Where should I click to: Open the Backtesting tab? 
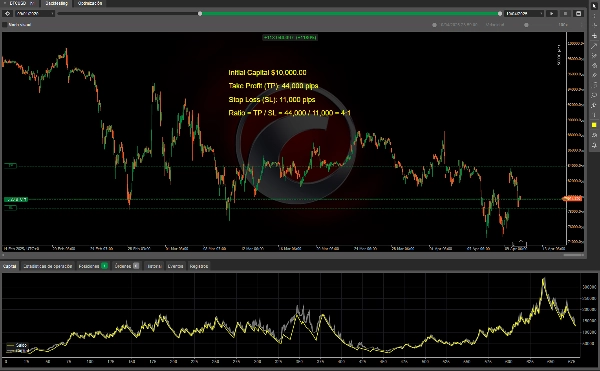56,3
